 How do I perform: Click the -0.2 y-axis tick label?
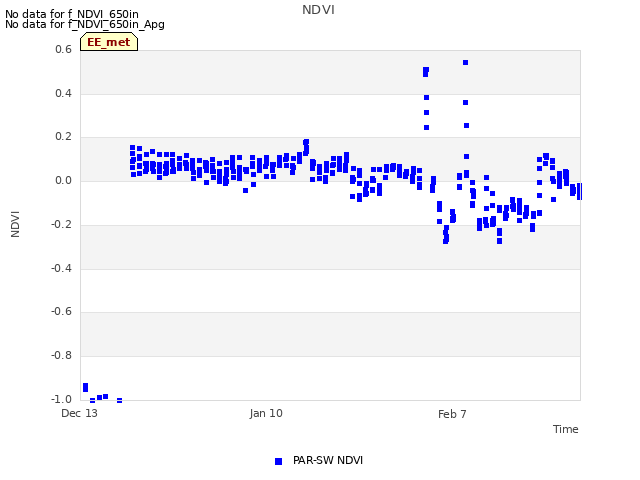[x=62, y=224]
